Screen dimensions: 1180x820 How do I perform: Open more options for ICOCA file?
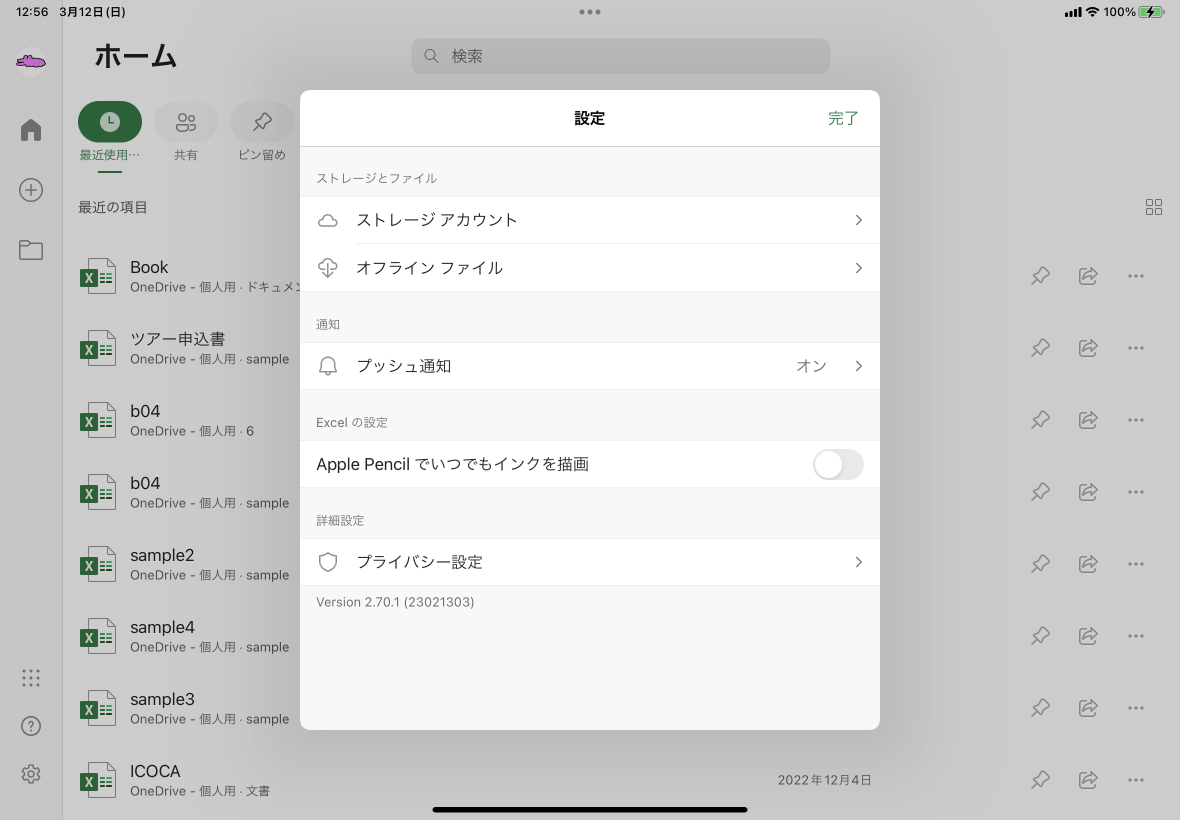pos(1136,780)
